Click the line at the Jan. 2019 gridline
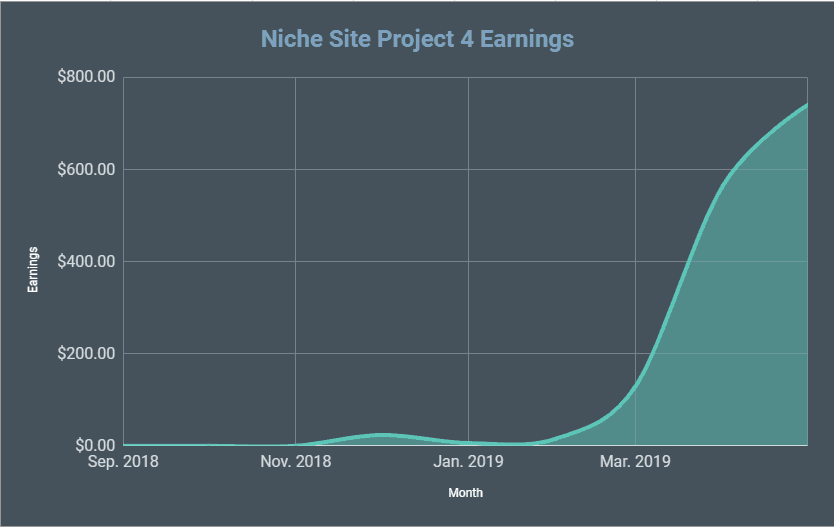Image resolution: width=834 pixels, height=527 pixels. [x=468, y=442]
